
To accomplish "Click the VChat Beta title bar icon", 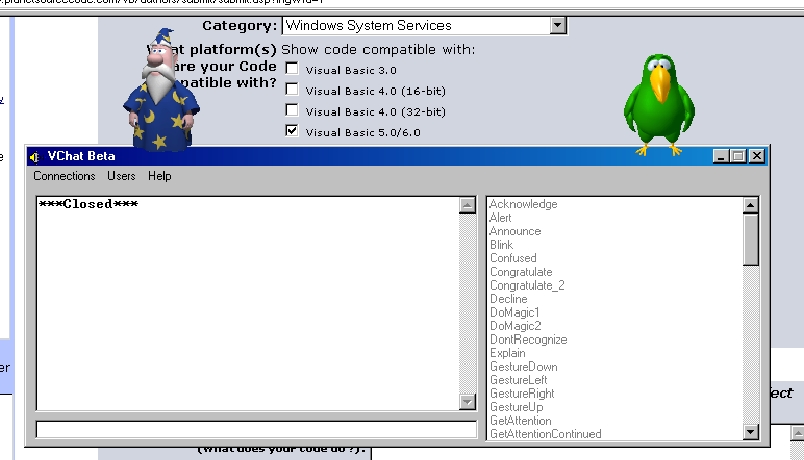I will (x=35, y=156).
